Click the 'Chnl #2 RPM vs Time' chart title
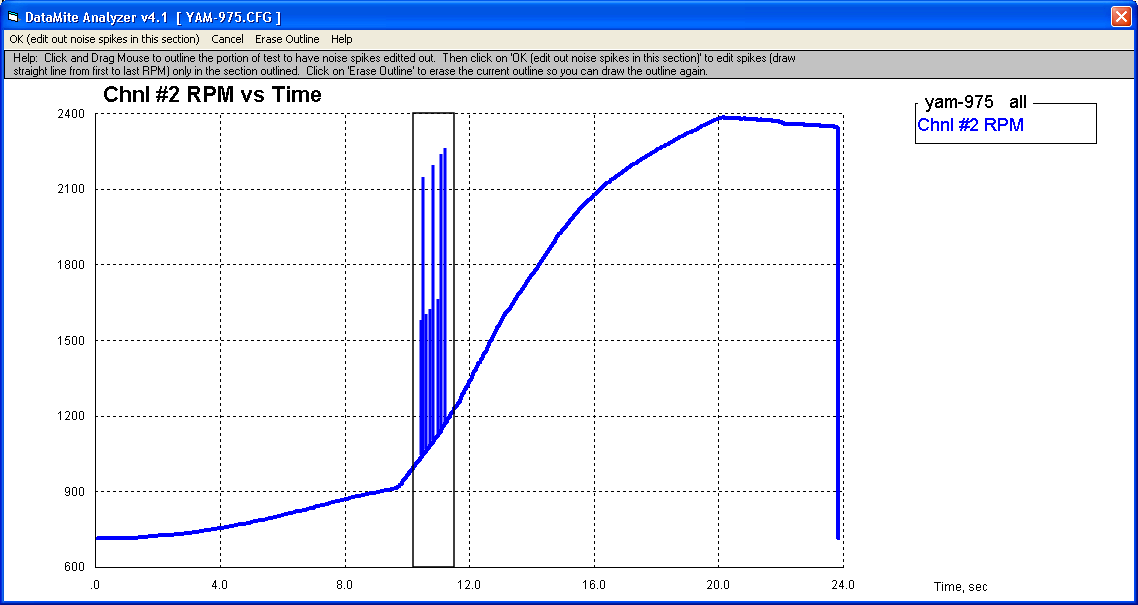This screenshot has width=1138, height=605. click(x=212, y=94)
